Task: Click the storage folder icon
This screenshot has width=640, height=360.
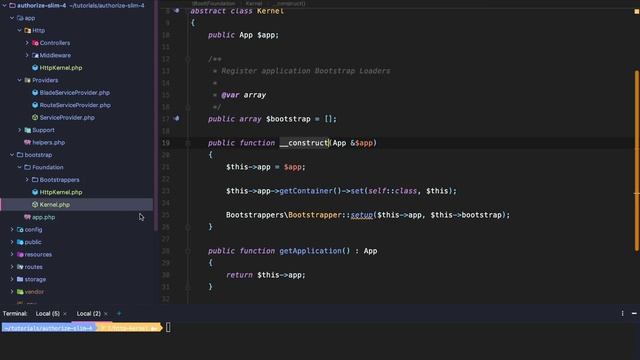Action: coord(20,279)
